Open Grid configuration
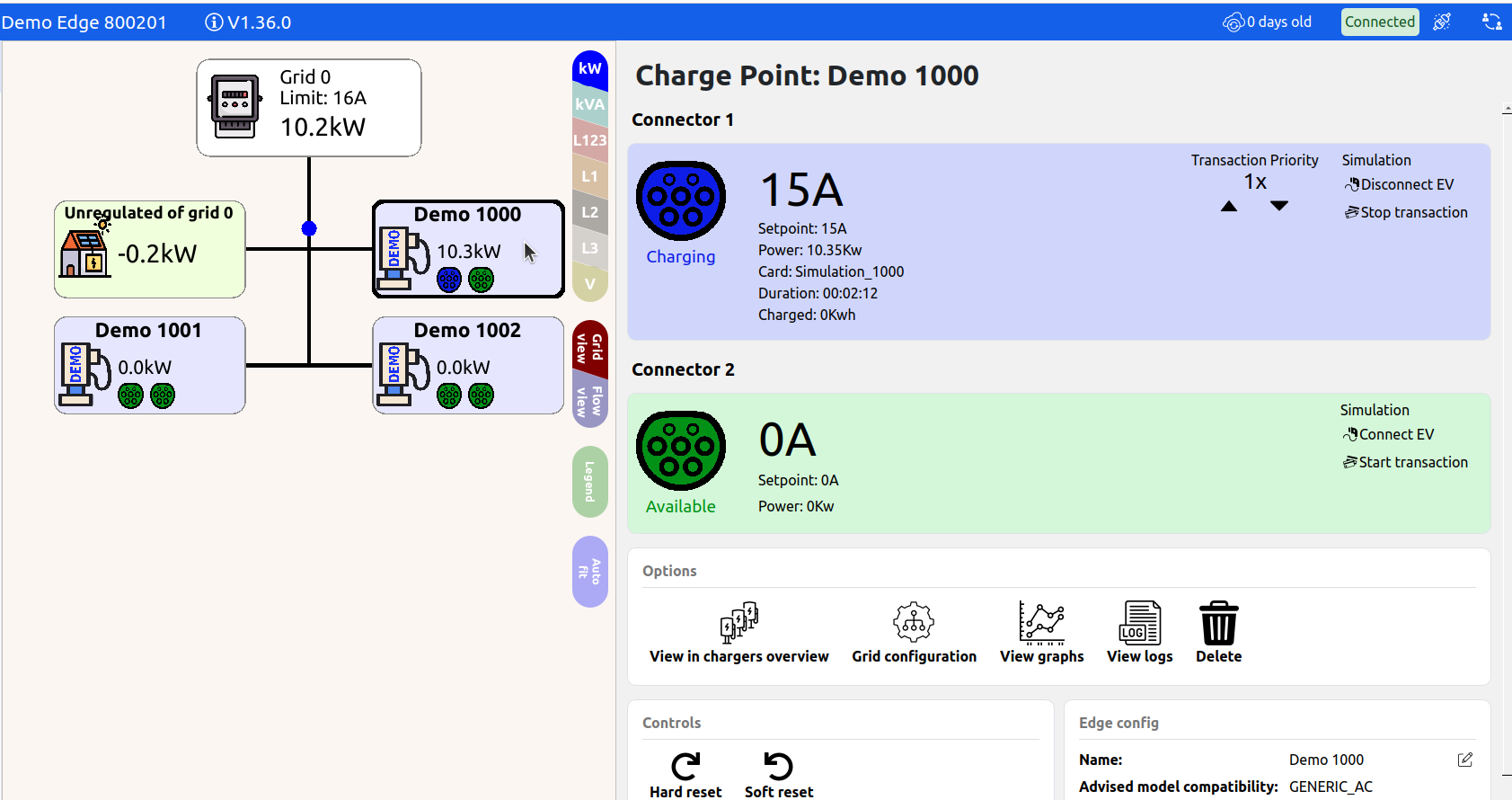Viewport: 1512px width, 800px height. [x=914, y=633]
